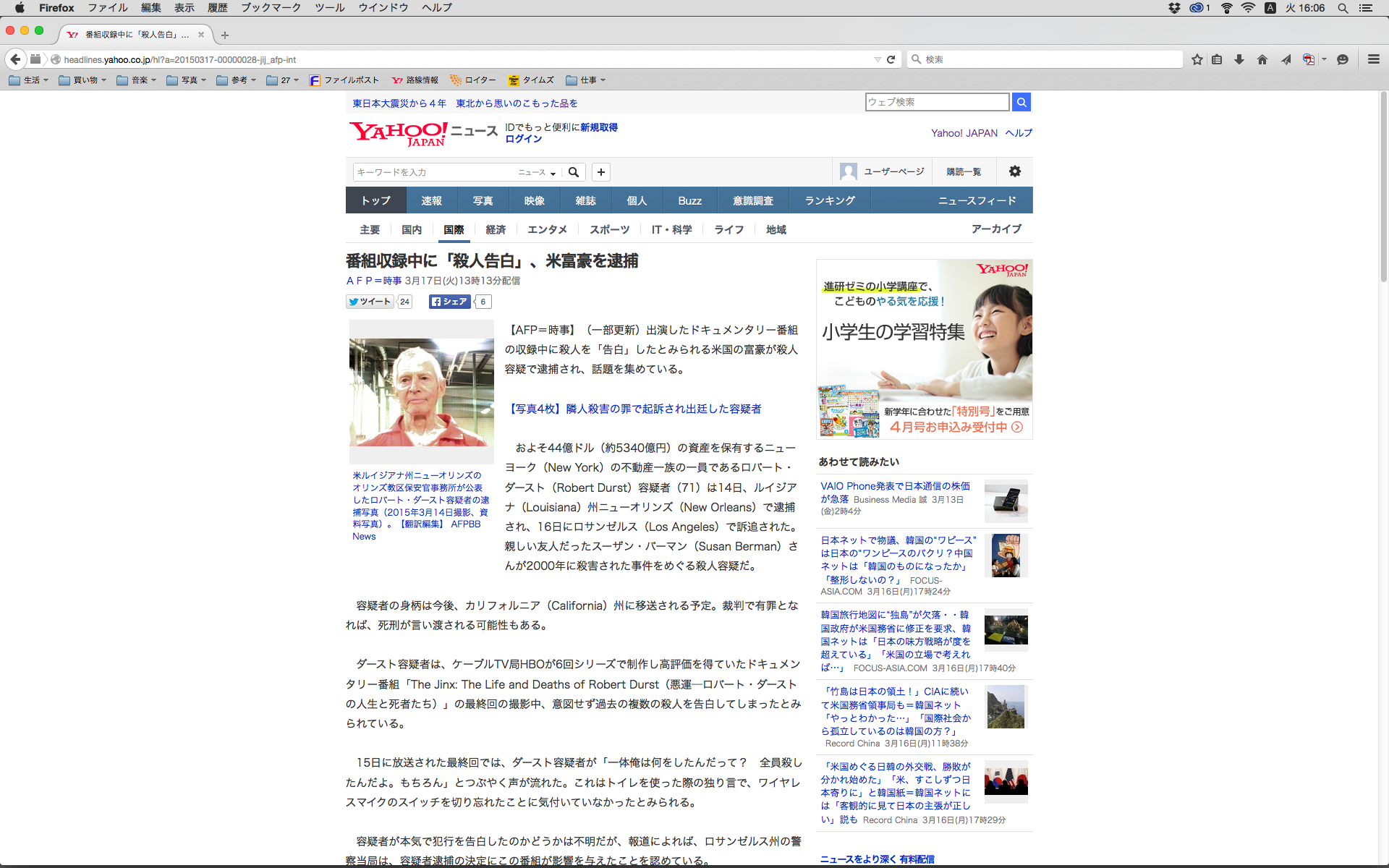This screenshot has width=1389, height=868.
Task: Switch to the ランキング tab
Action: pos(830,200)
